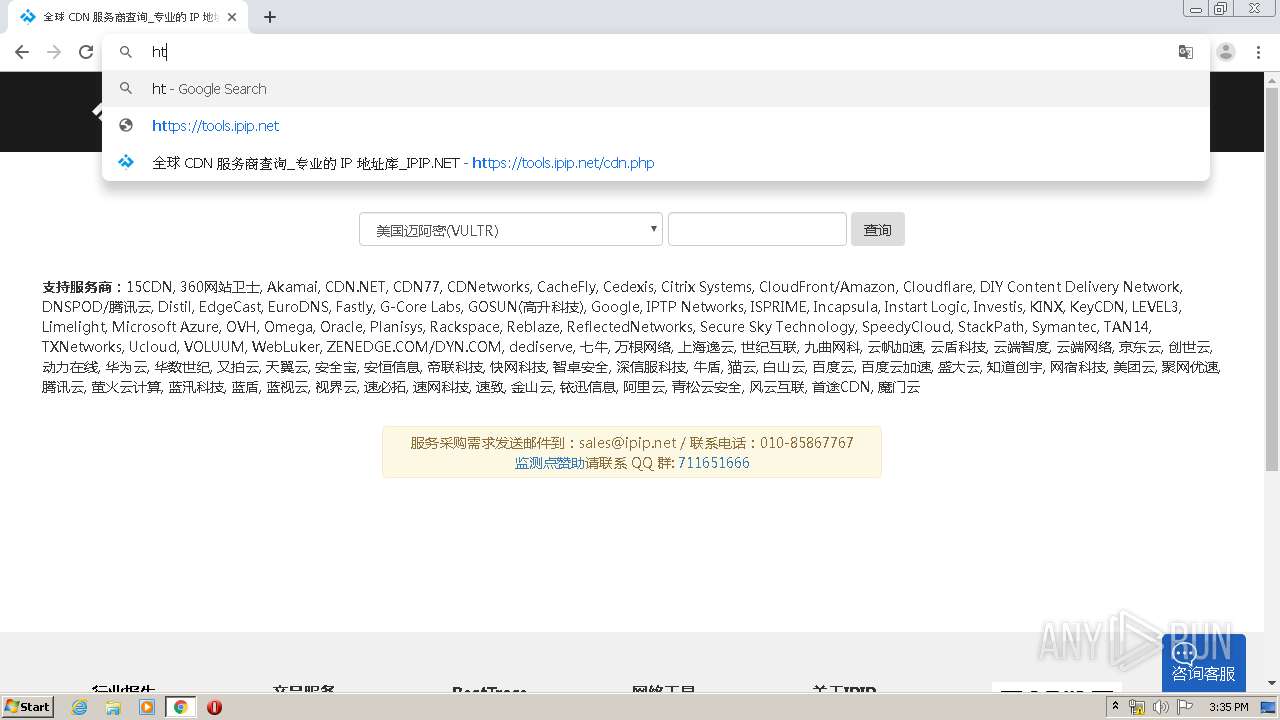Close the 全球 CDN 服务商查询 tab

coord(233,17)
